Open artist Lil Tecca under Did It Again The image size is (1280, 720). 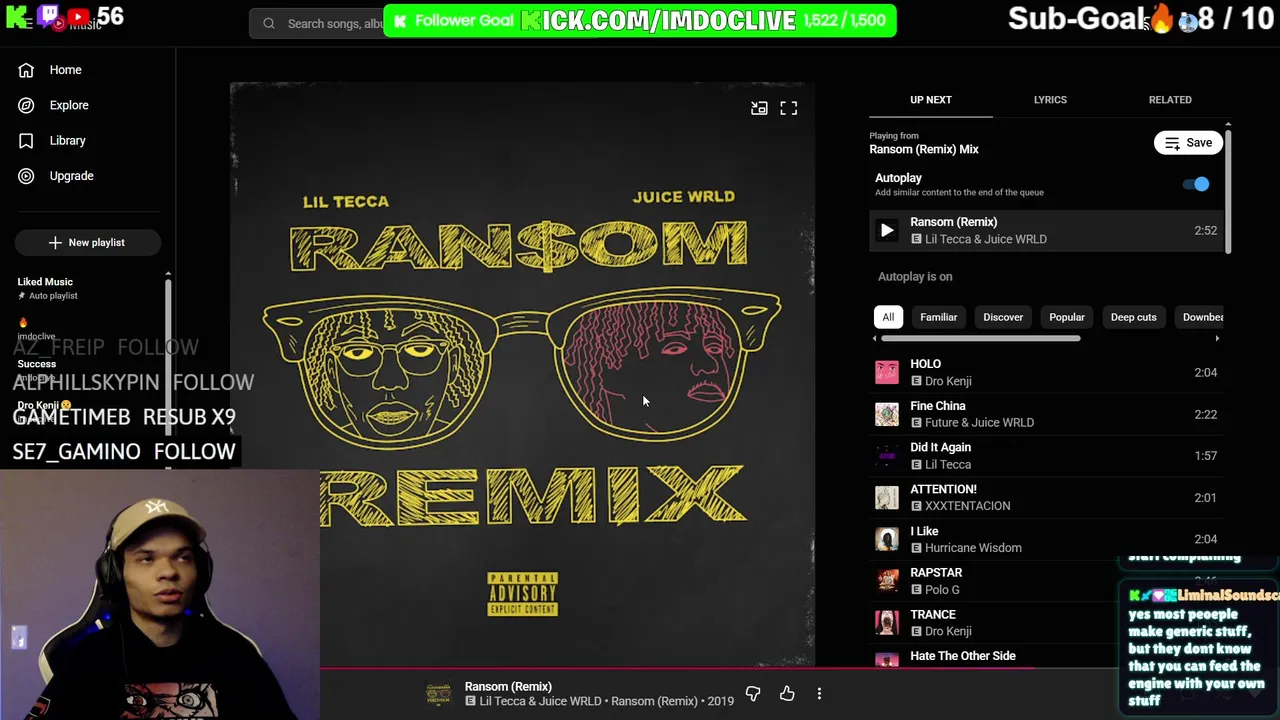[x=948, y=464]
